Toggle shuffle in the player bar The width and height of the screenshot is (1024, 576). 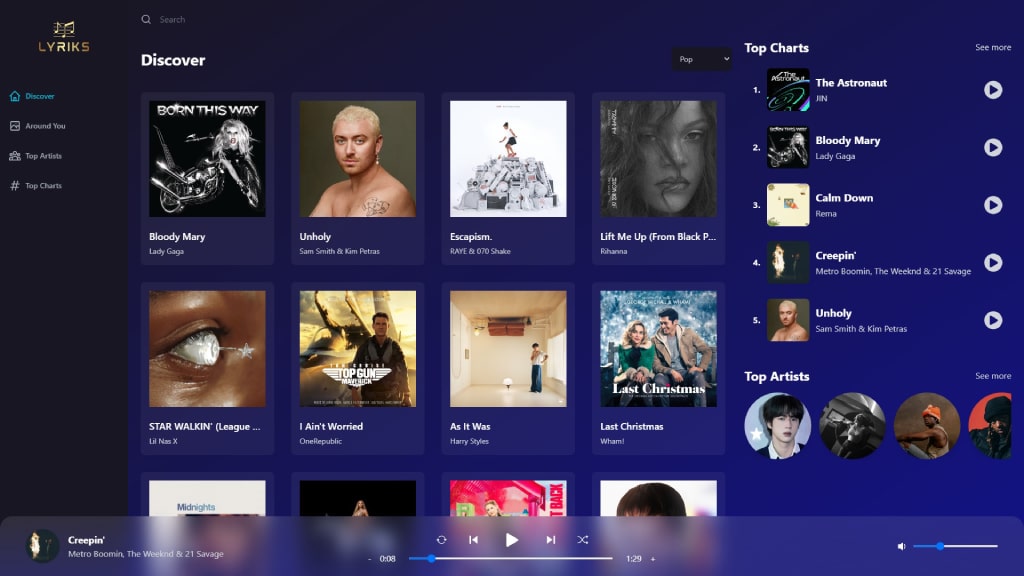point(583,539)
